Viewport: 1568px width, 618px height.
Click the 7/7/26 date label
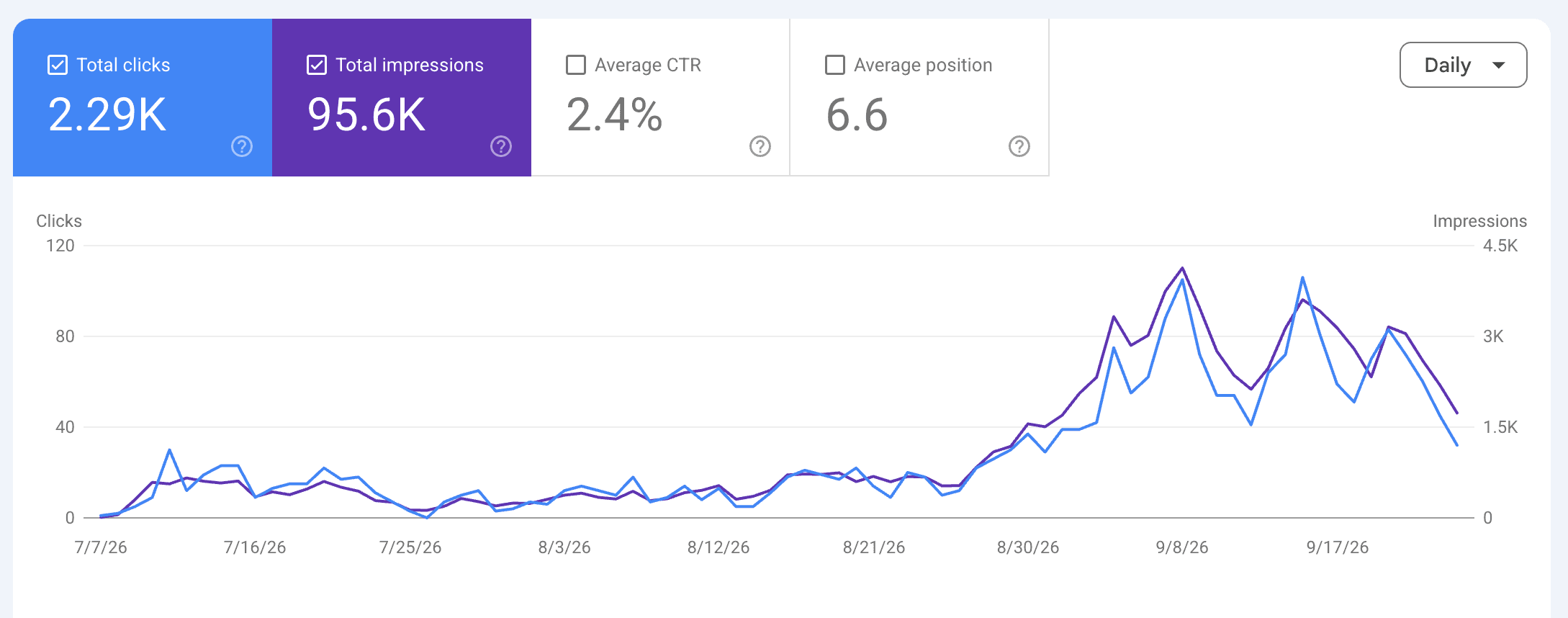[x=101, y=547]
